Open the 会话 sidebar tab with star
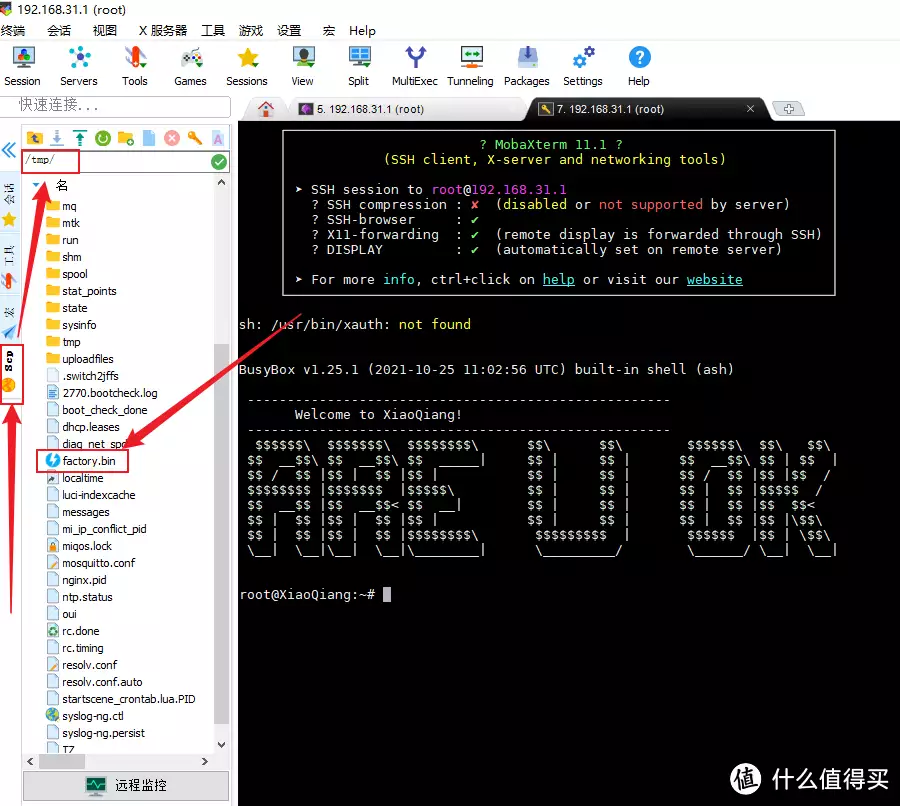 pos(9,206)
